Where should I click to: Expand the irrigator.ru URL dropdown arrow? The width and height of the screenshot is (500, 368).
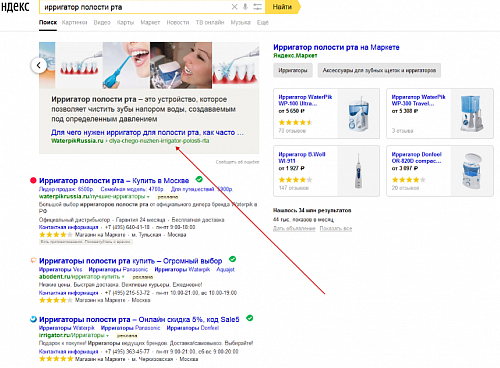tap(107, 335)
